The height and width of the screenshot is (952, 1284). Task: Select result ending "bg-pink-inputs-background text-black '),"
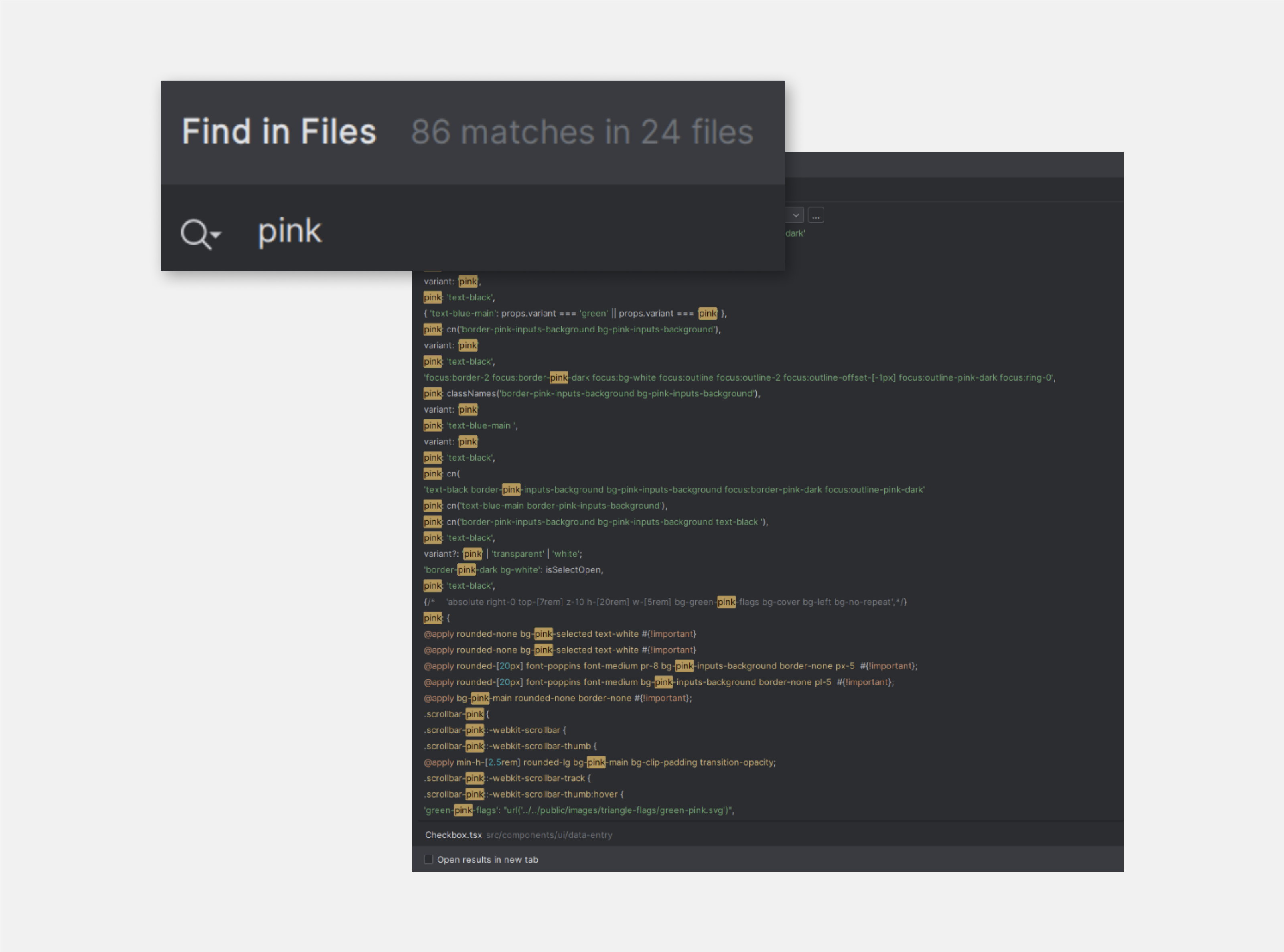pos(596,522)
